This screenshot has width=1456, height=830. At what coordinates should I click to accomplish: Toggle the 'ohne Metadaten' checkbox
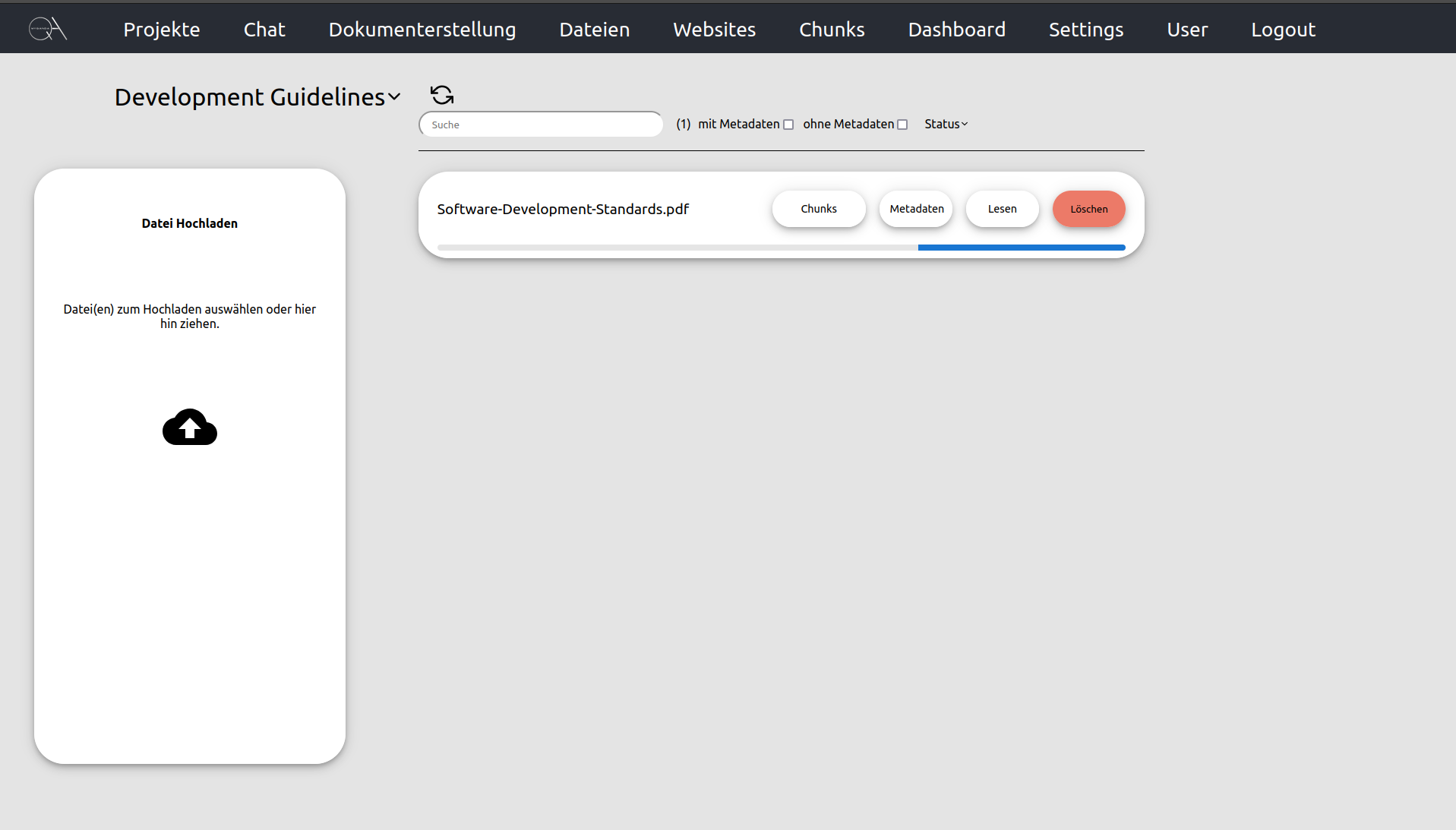click(x=902, y=125)
